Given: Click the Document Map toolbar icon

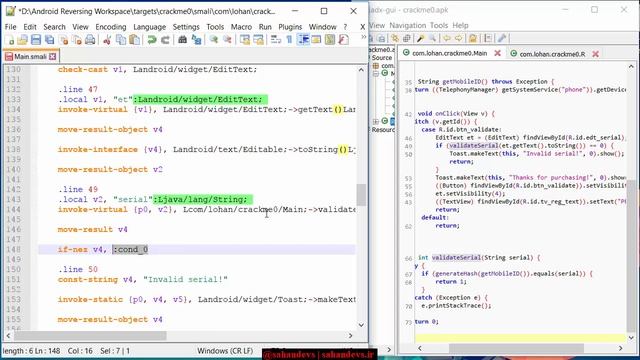Looking at the screenshot, I should tap(329, 40).
